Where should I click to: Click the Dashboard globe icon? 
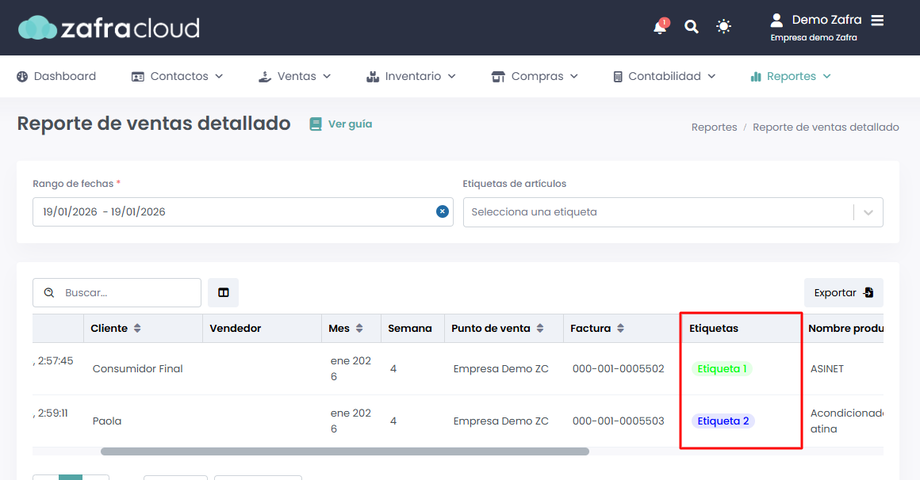22,76
